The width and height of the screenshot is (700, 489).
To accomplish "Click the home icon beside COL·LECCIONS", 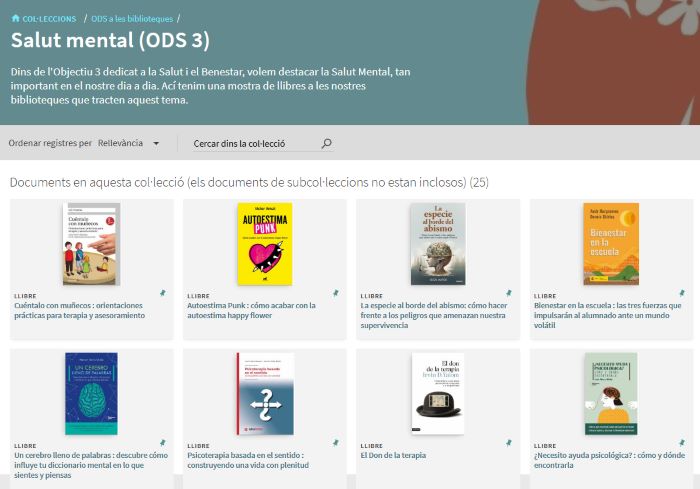I will click(15, 19).
